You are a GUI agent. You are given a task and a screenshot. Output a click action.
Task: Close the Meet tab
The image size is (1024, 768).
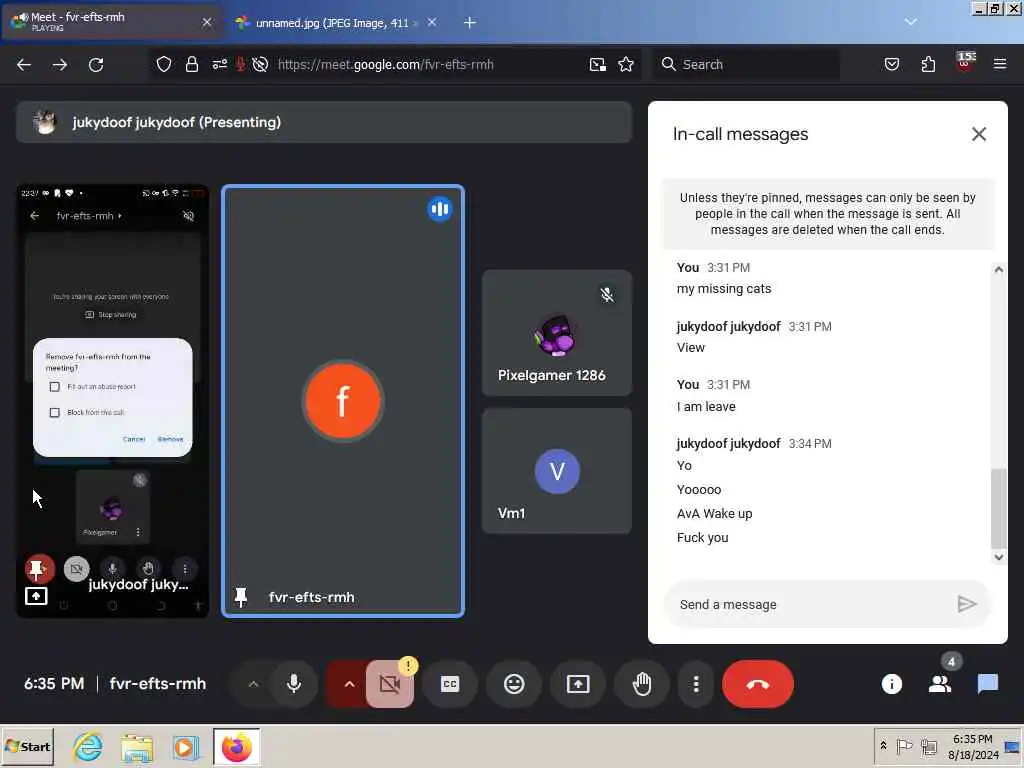[x=207, y=22]
